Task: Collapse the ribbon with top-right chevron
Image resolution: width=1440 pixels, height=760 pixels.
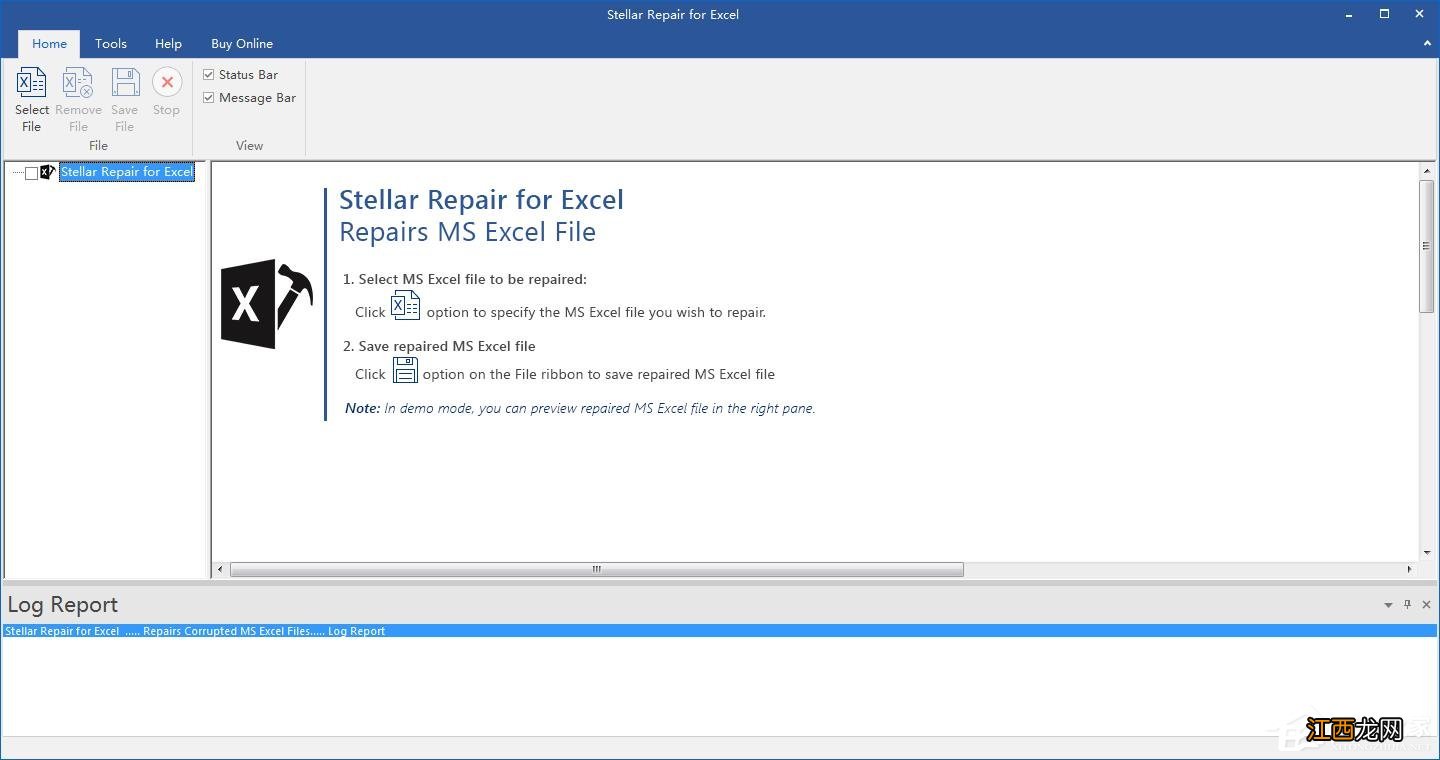Action: [1427, 44]
